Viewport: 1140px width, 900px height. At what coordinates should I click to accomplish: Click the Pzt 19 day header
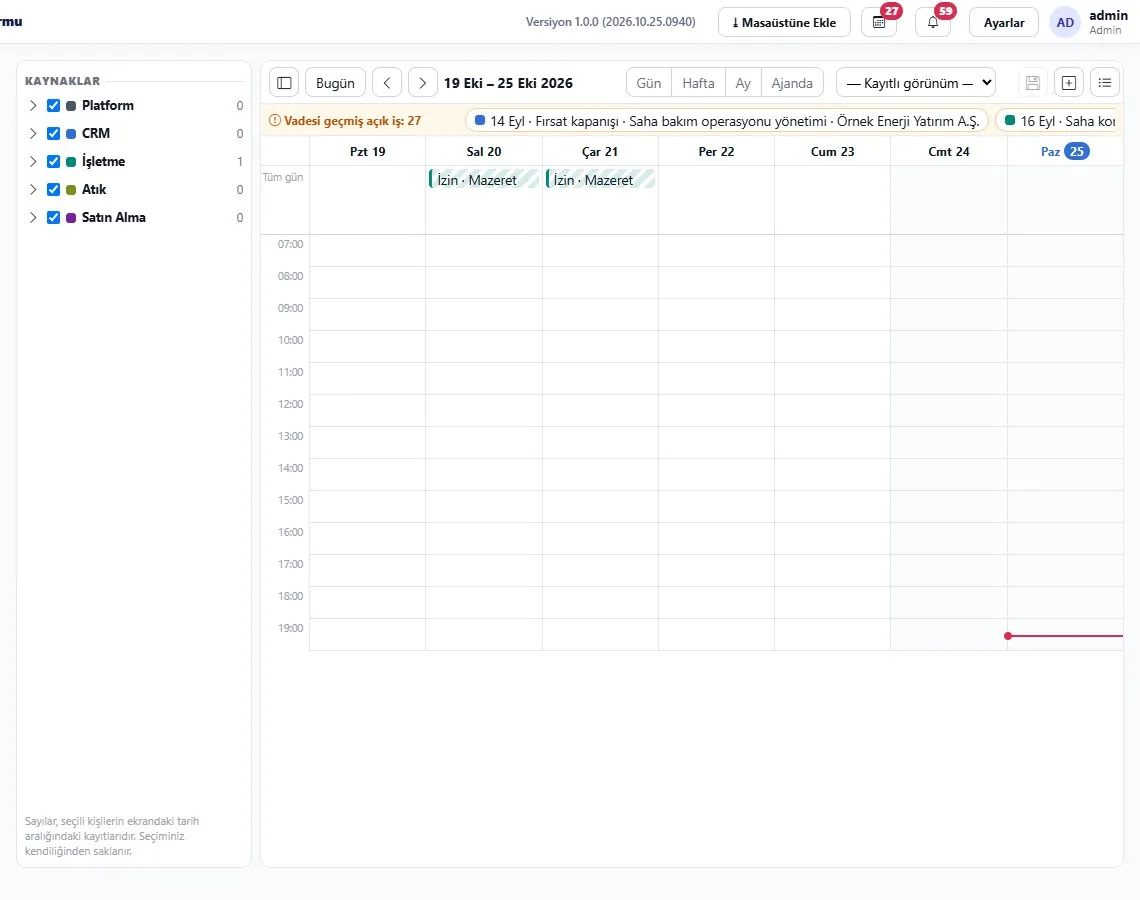(368, 151)
